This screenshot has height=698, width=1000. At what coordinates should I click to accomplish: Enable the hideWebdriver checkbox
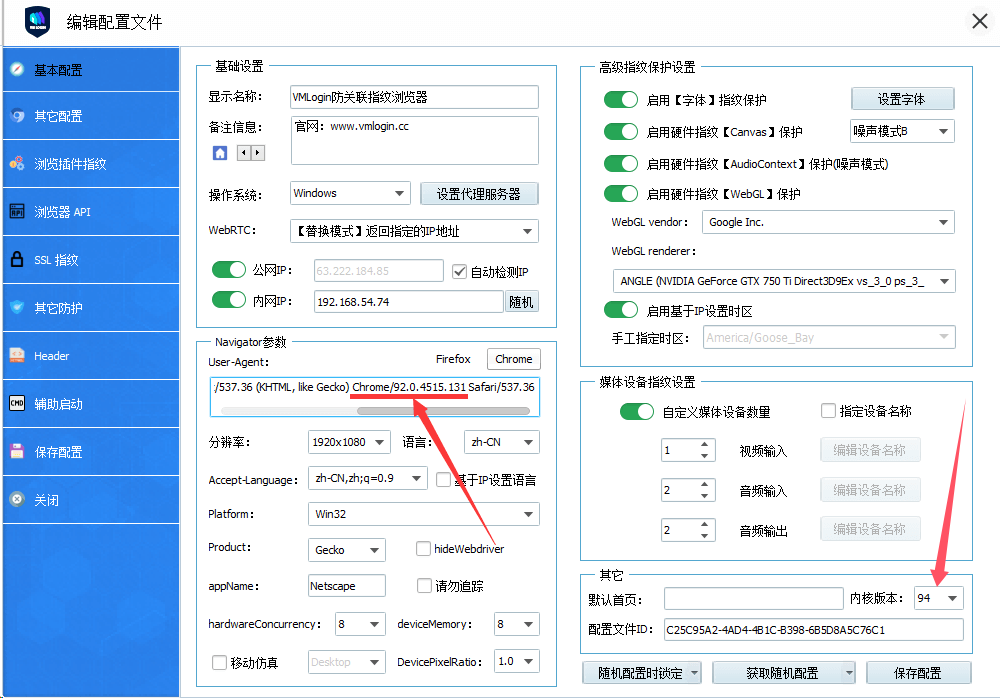[423, 549]
